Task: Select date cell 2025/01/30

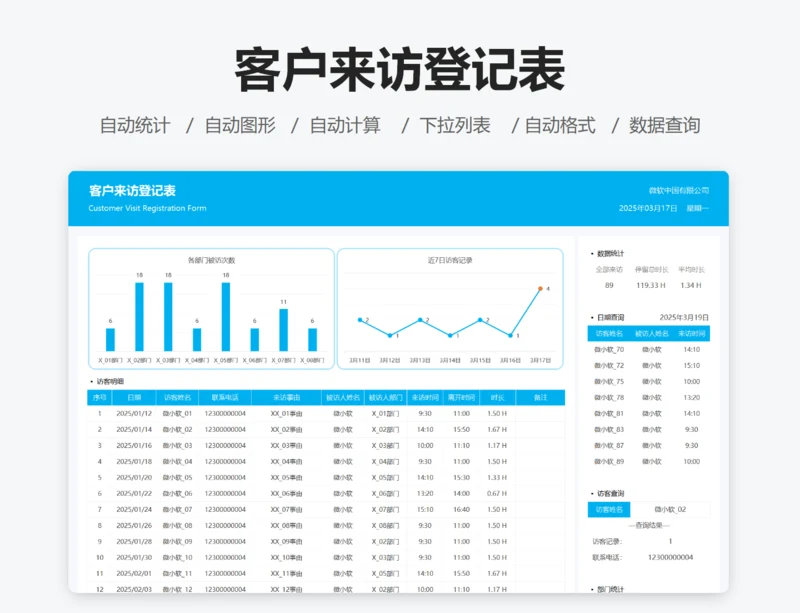Action: (134, 557)
